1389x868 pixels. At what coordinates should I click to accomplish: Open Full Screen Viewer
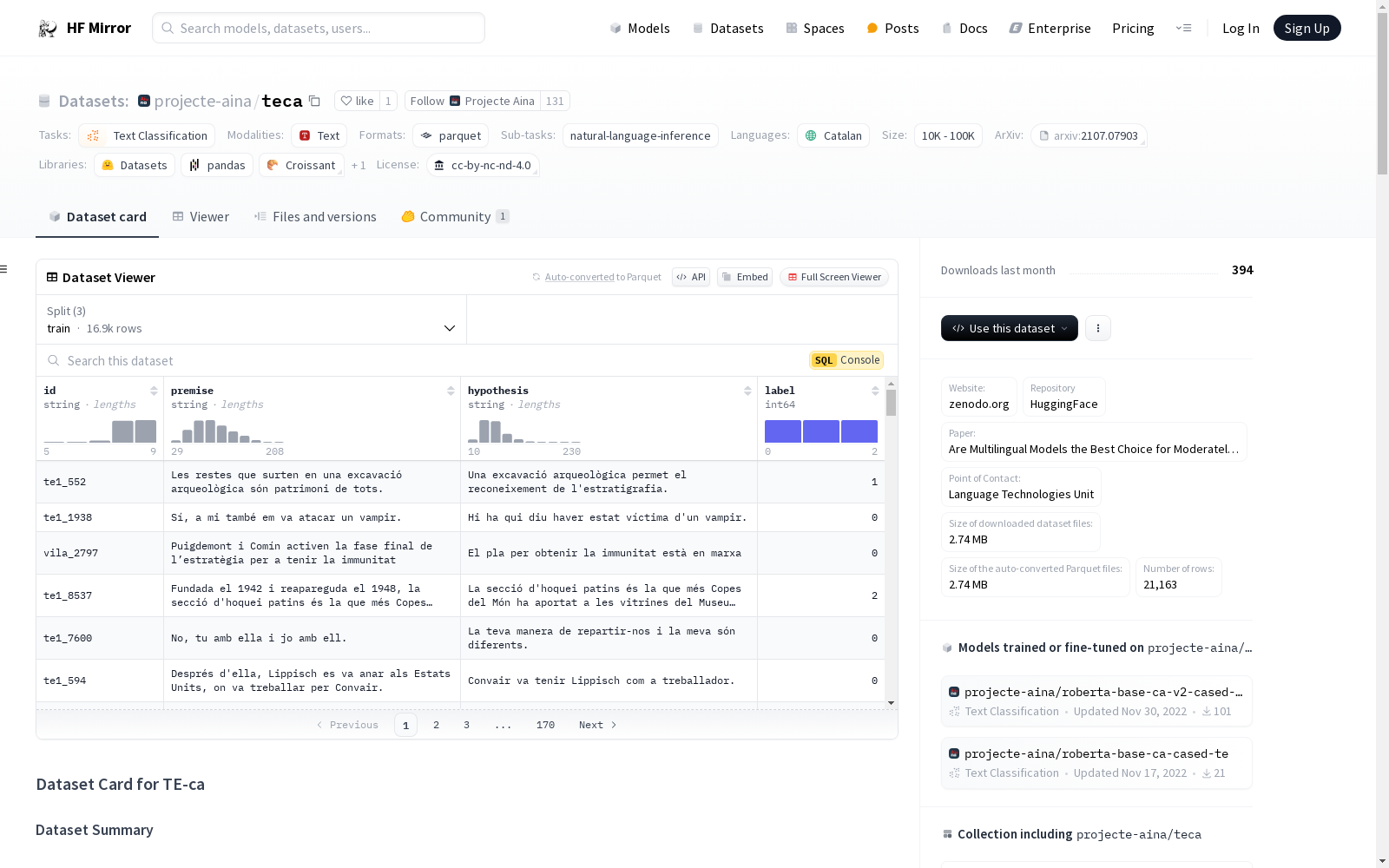[x=834, y=277]
